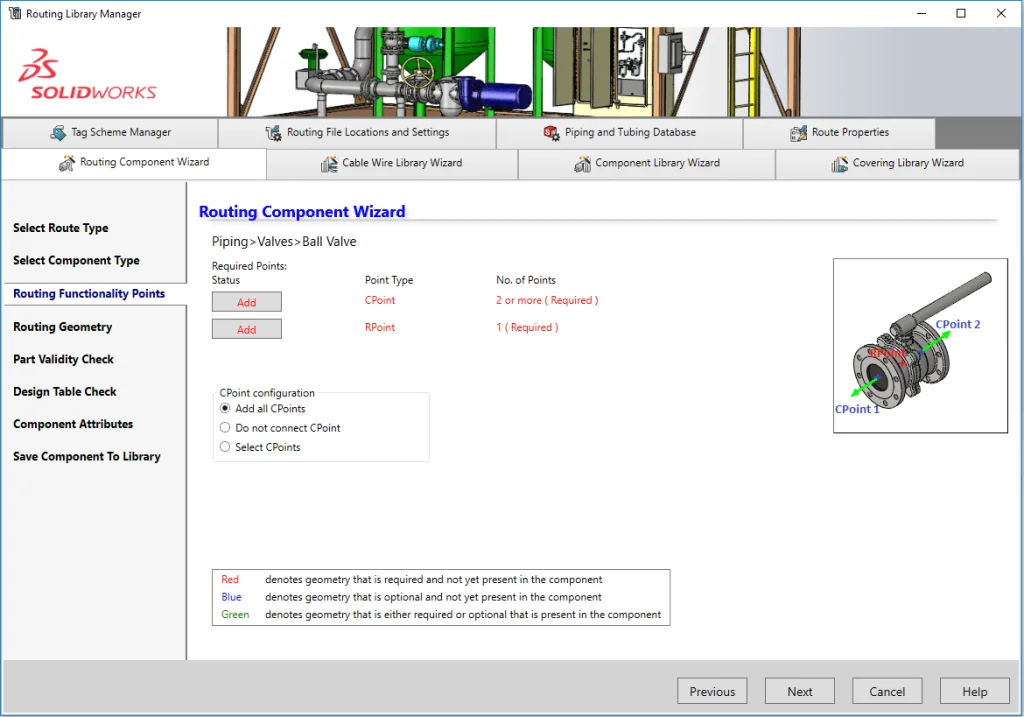The image size is (1024, 717).
Task: Click the Cable Wire Library Wizard icon
Action: coord(329,164)
